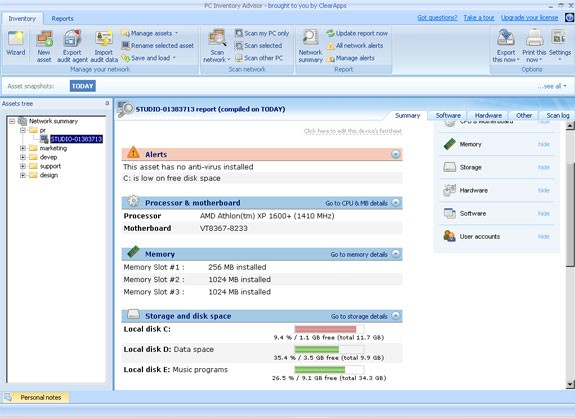Switch to the Reports ribbon tab
This screenshot has height=418, width=575.
click(x=62, y=19)
